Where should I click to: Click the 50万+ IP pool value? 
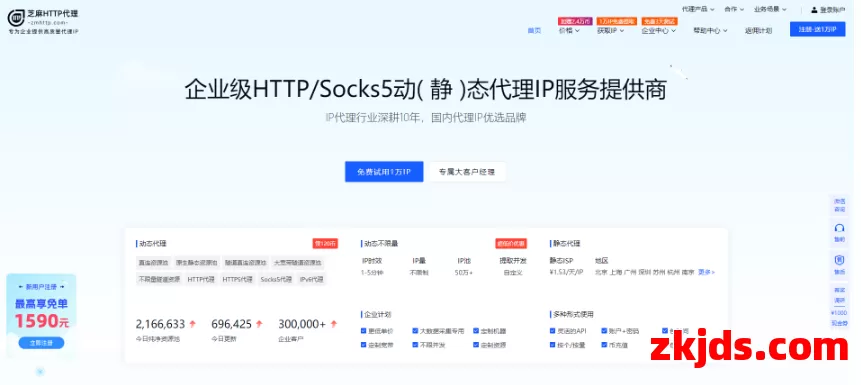coord(463,272)
